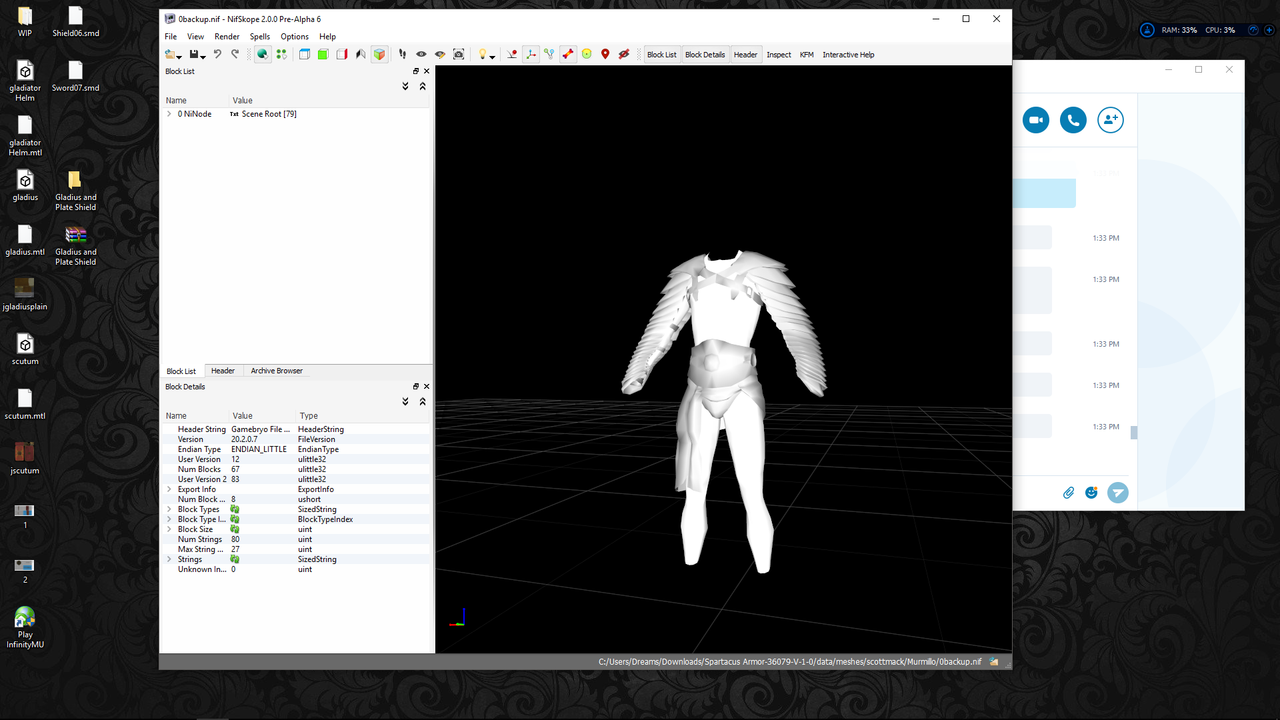Click the eye view icon
1280x720 pixels.
coord(421,54)
